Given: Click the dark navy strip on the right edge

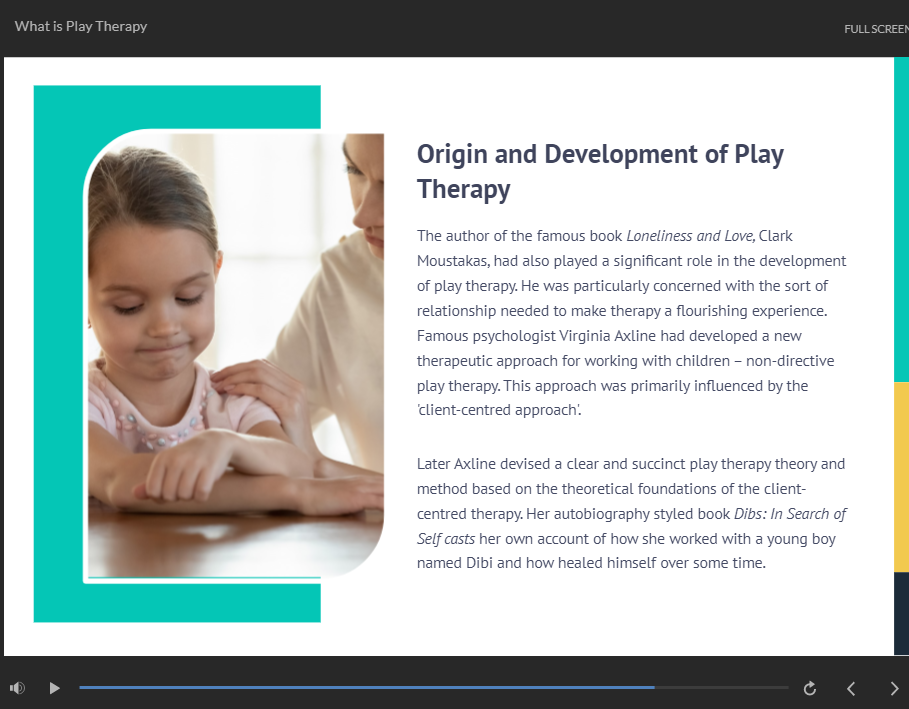Looking at the screenshot, I should point(901,613).
